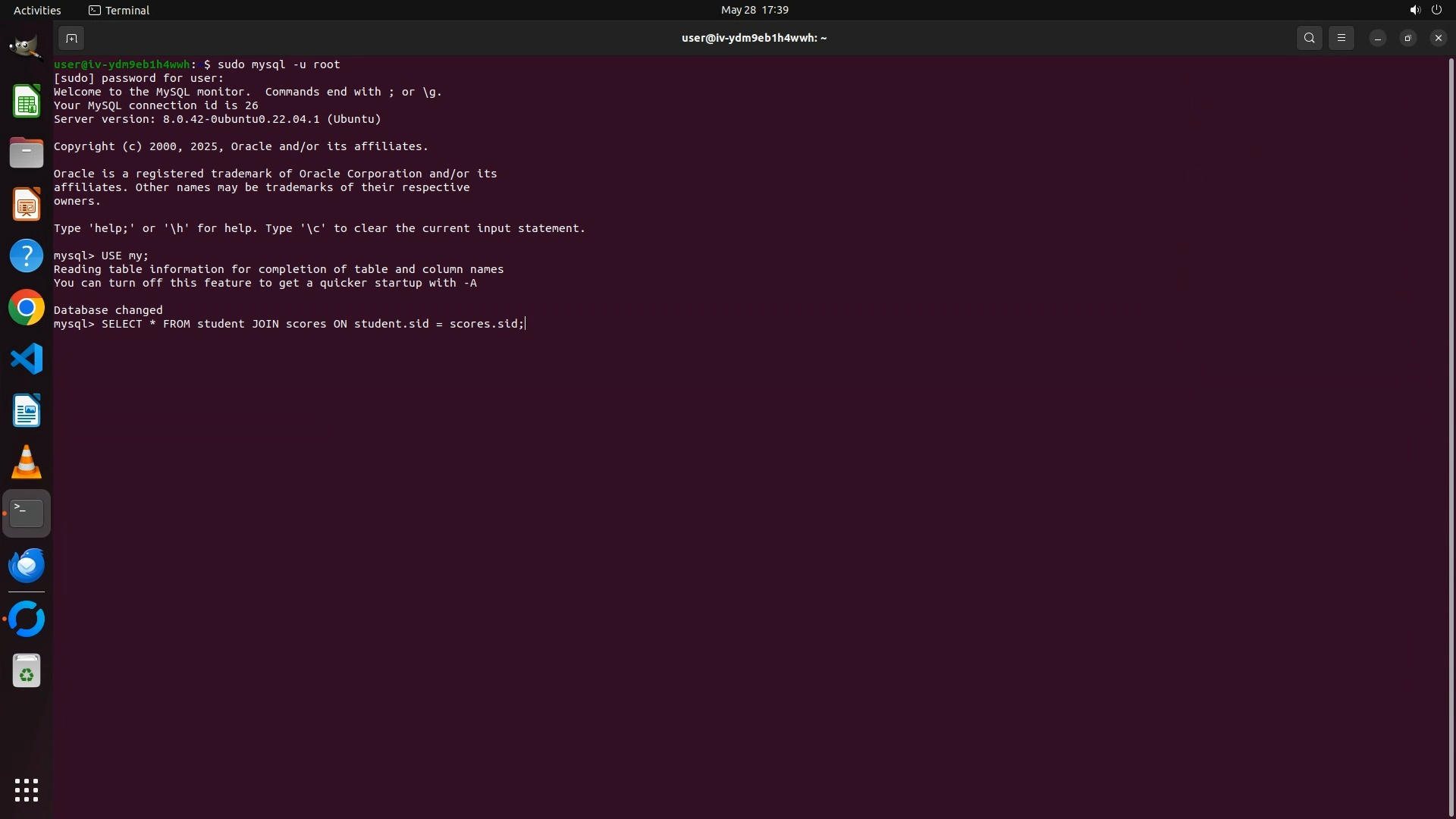Image resolution: width=1456 pixels, height=819 pixels.
Task: Open Activities overview
Action: click(x=37, y=10)
